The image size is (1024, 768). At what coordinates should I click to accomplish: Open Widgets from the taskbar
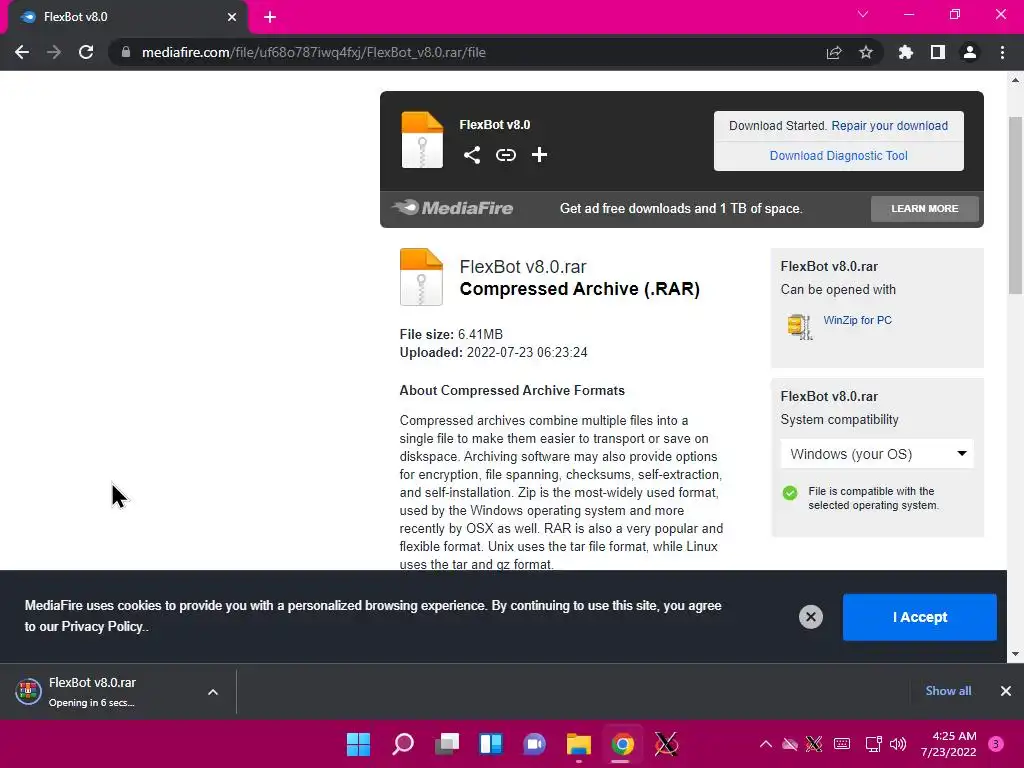[490, 744]
